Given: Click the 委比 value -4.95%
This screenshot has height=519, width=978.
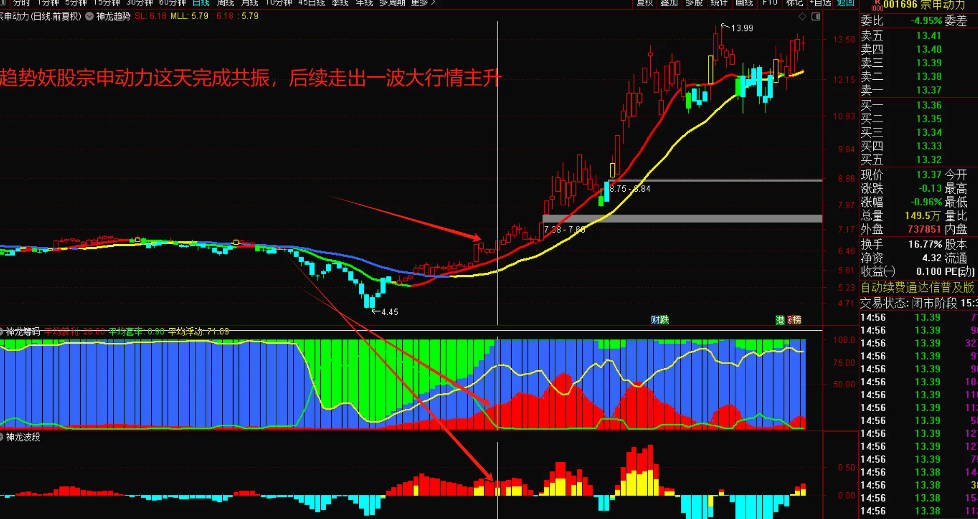Looking at the screenshot, I should [x=925, y=21].
